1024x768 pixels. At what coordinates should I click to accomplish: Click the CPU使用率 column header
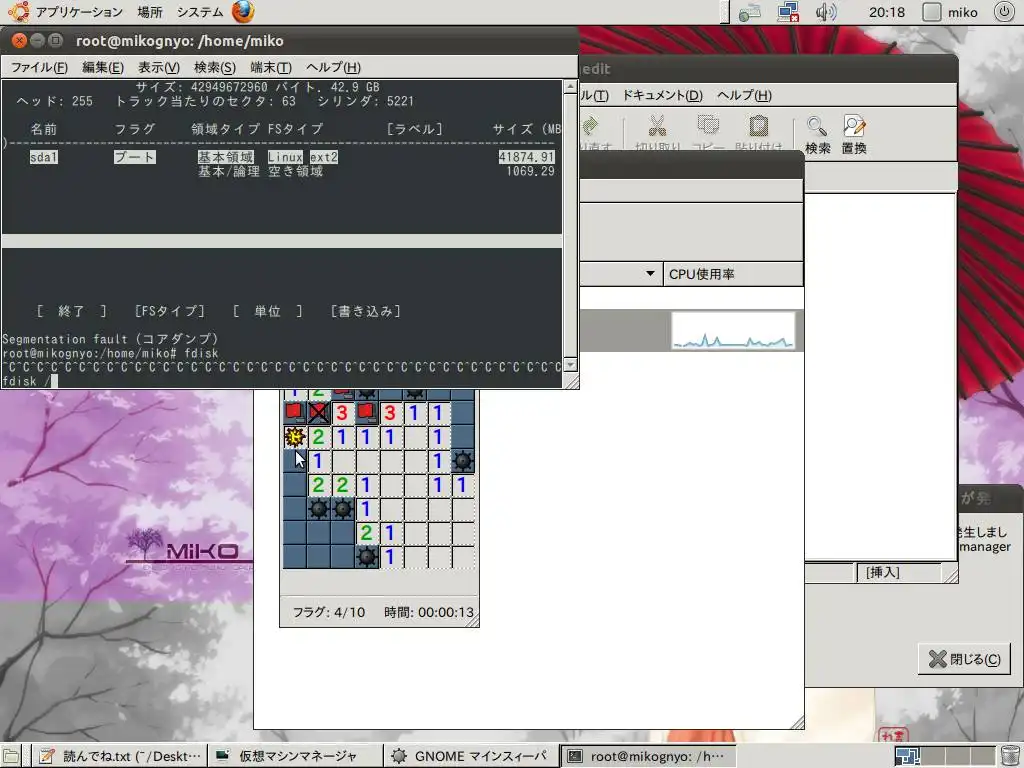(x=733, y=274)
